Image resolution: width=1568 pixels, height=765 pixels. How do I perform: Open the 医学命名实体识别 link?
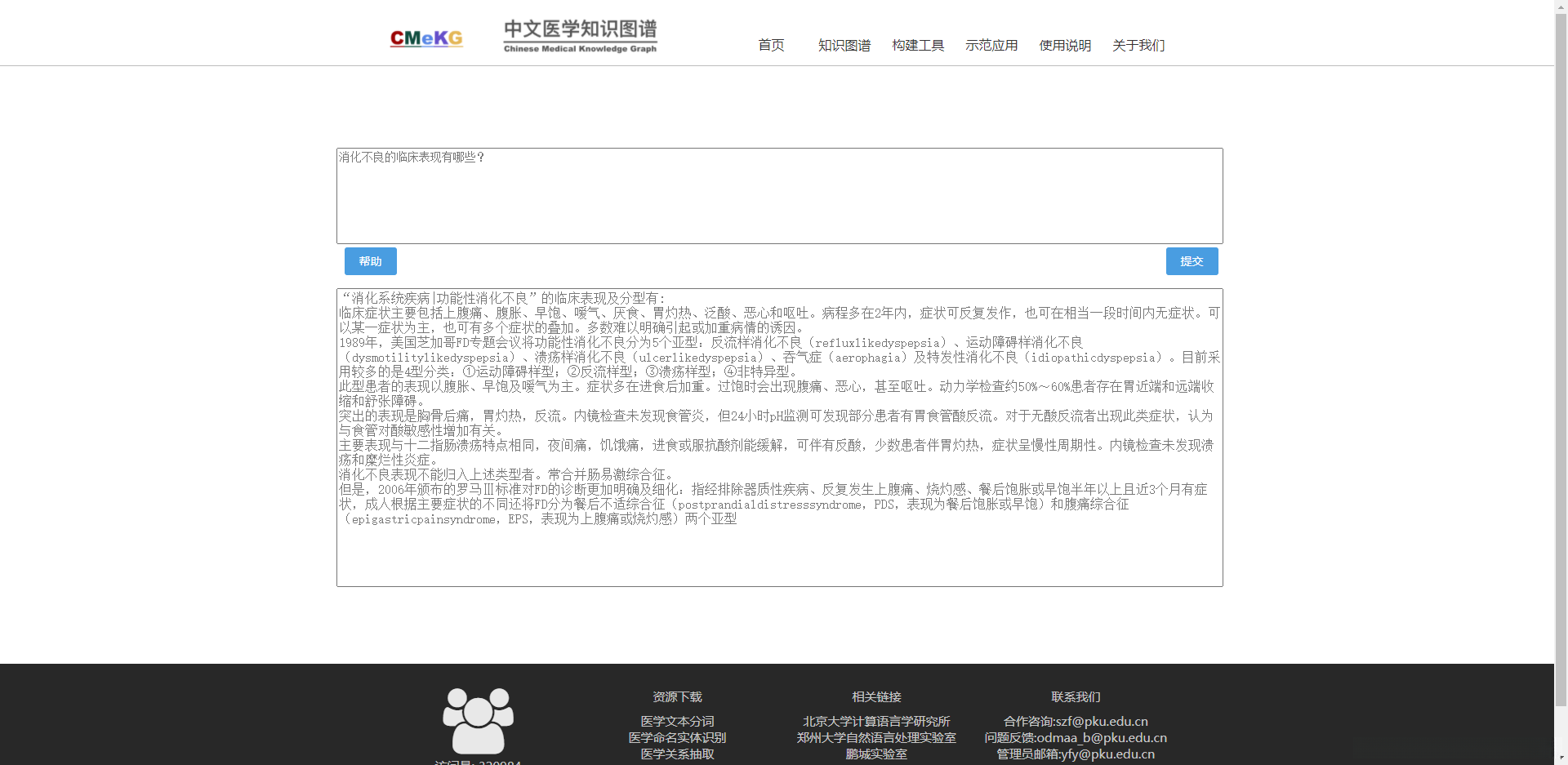click(677, 737)
